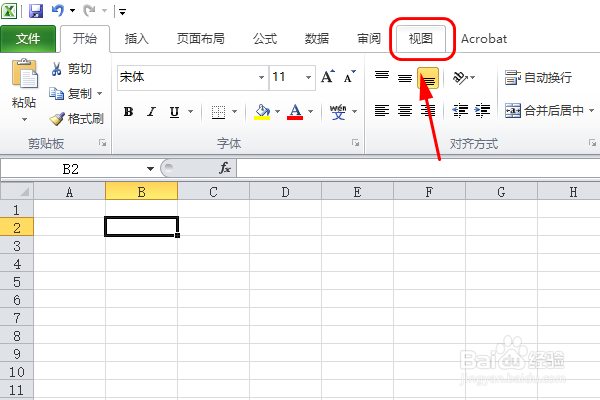
Task: Open the Borders options dropdown arrow
Action: tap(235, 112)
